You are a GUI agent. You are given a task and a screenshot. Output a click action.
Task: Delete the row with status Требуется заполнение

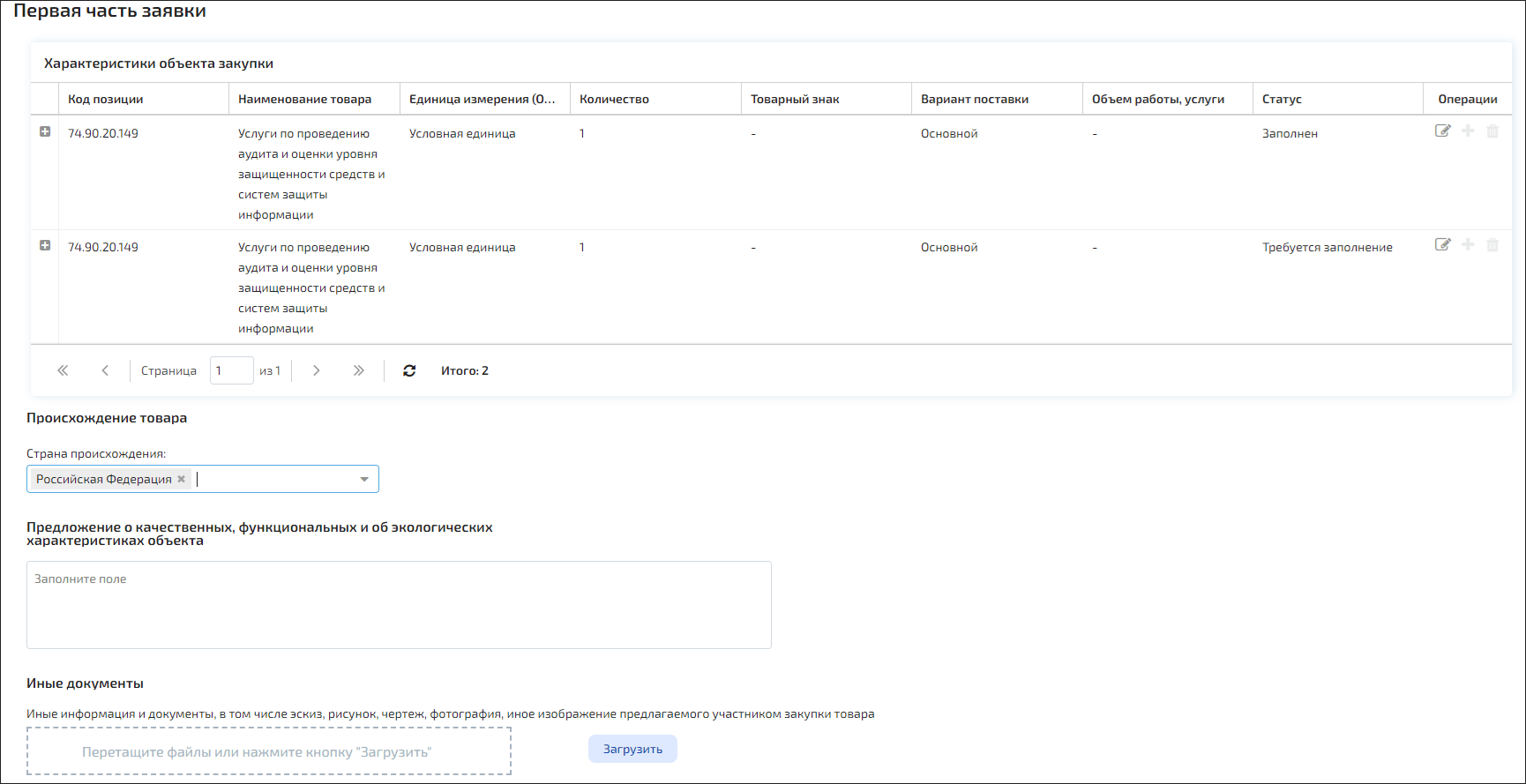tap(1492, 244)
